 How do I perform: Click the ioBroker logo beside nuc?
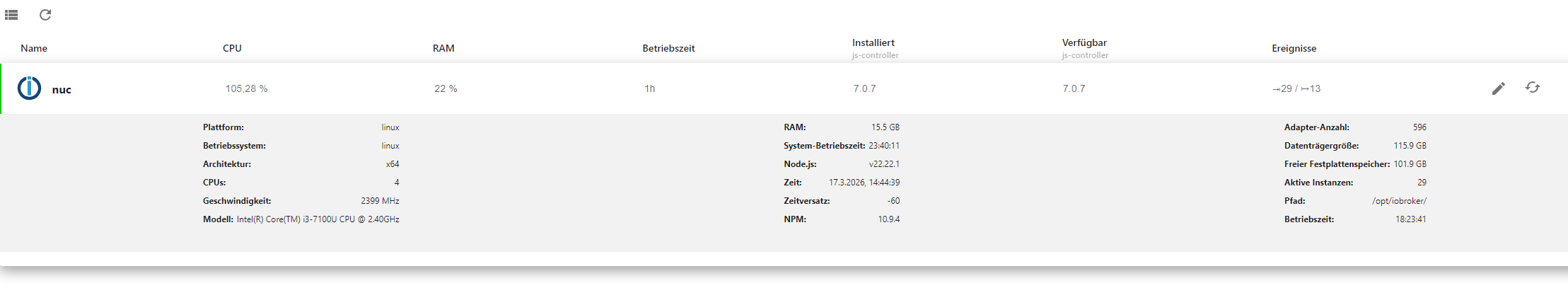[x=29, y=88]
